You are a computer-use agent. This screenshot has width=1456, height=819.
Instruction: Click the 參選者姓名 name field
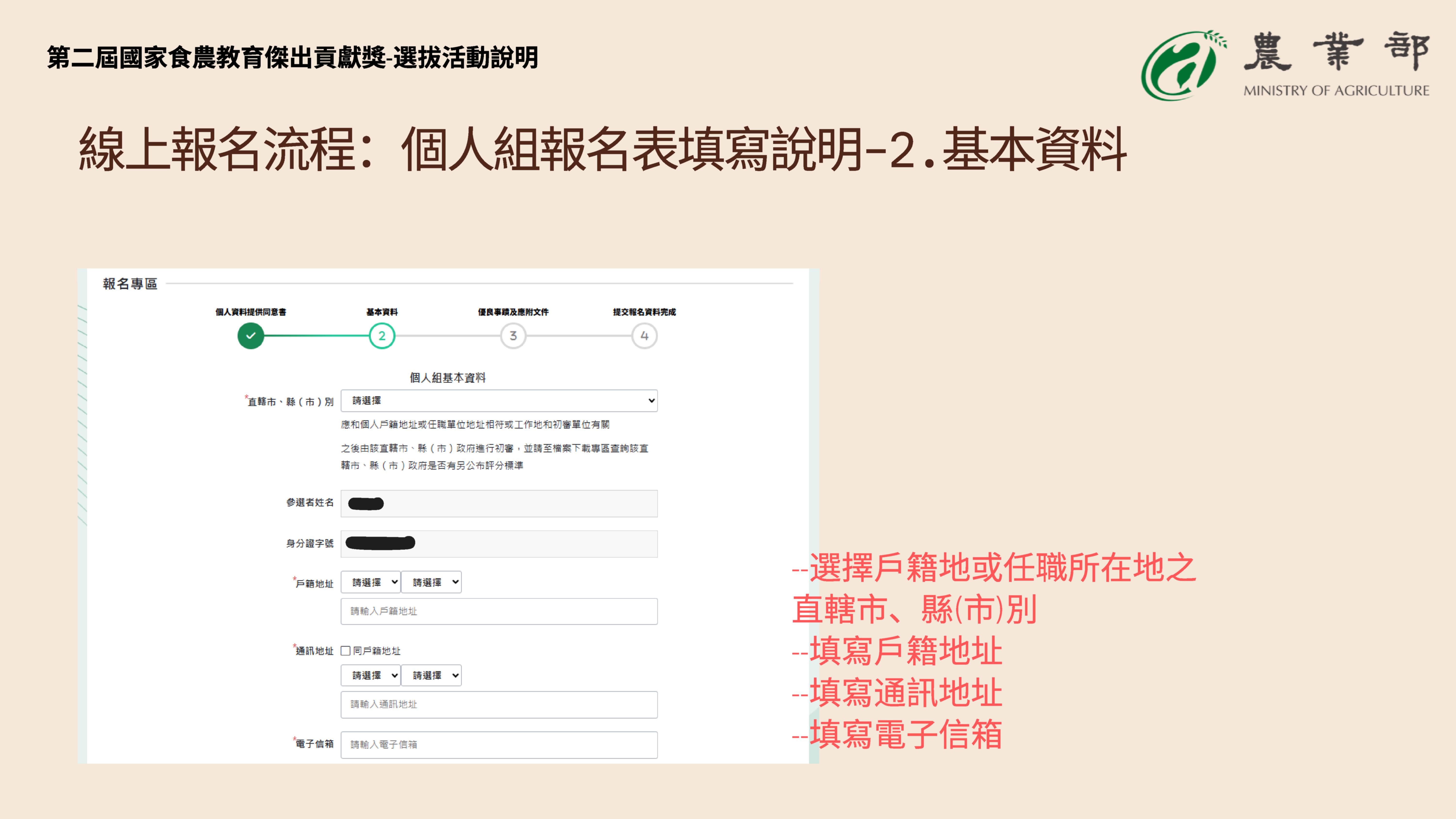pos(499,504)
